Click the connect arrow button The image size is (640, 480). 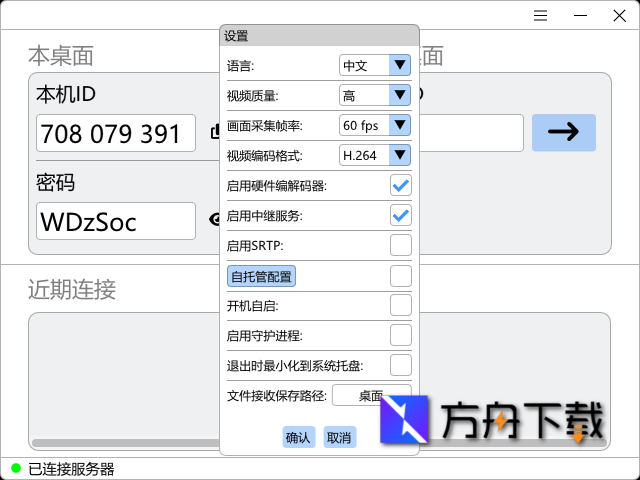coord(564,133)
